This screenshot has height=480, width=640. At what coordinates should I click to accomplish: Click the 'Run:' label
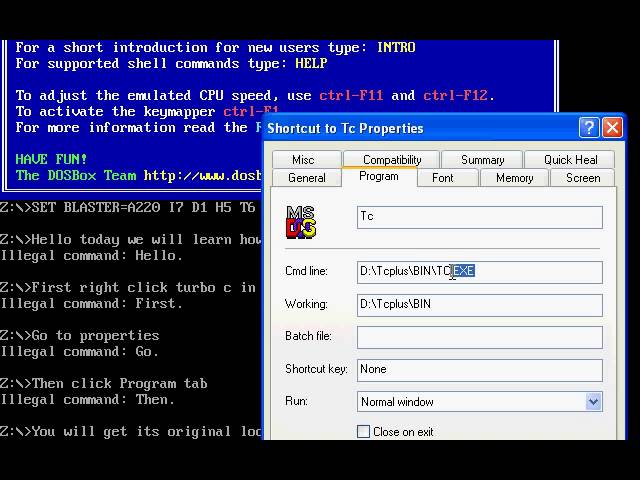[297, 401]
